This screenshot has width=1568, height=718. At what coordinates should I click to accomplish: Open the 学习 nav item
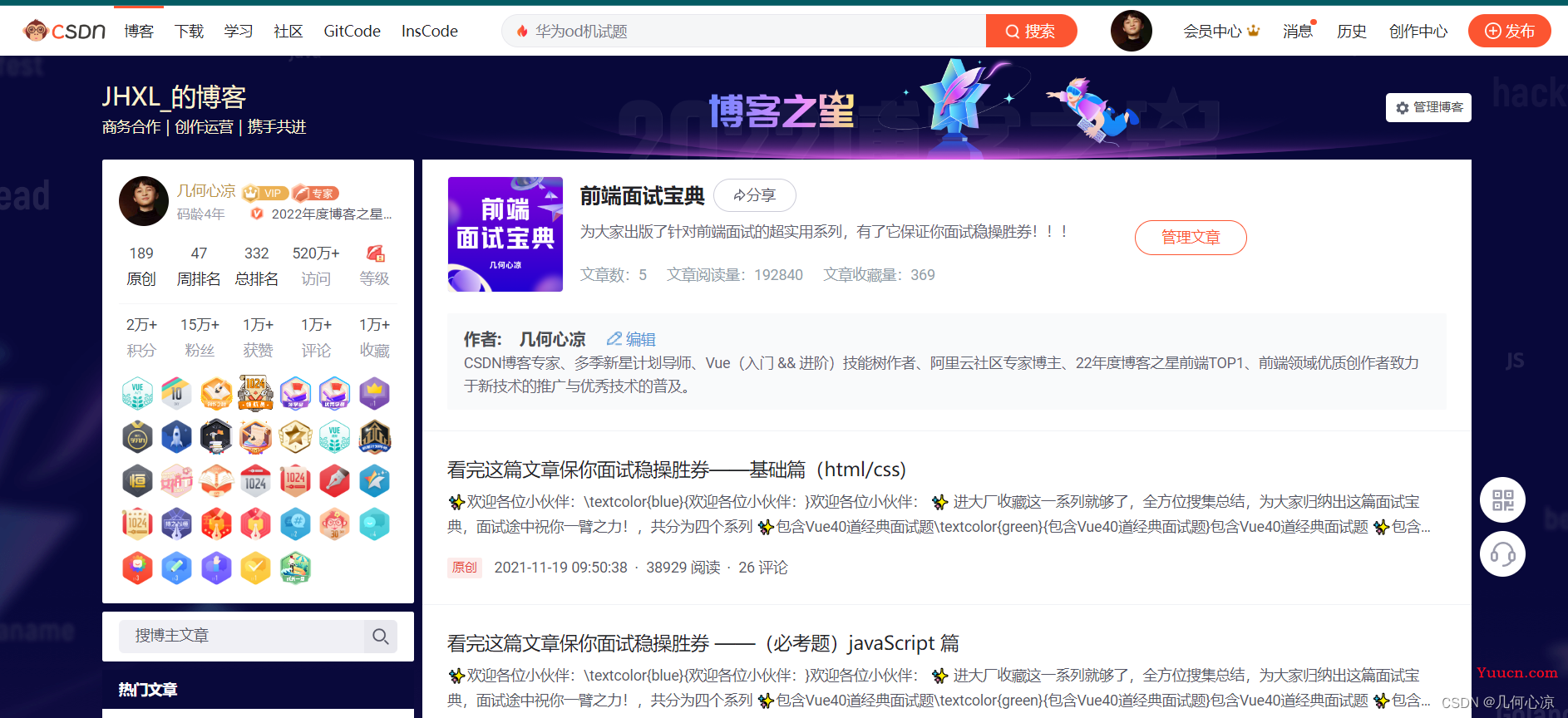[239, 31]
